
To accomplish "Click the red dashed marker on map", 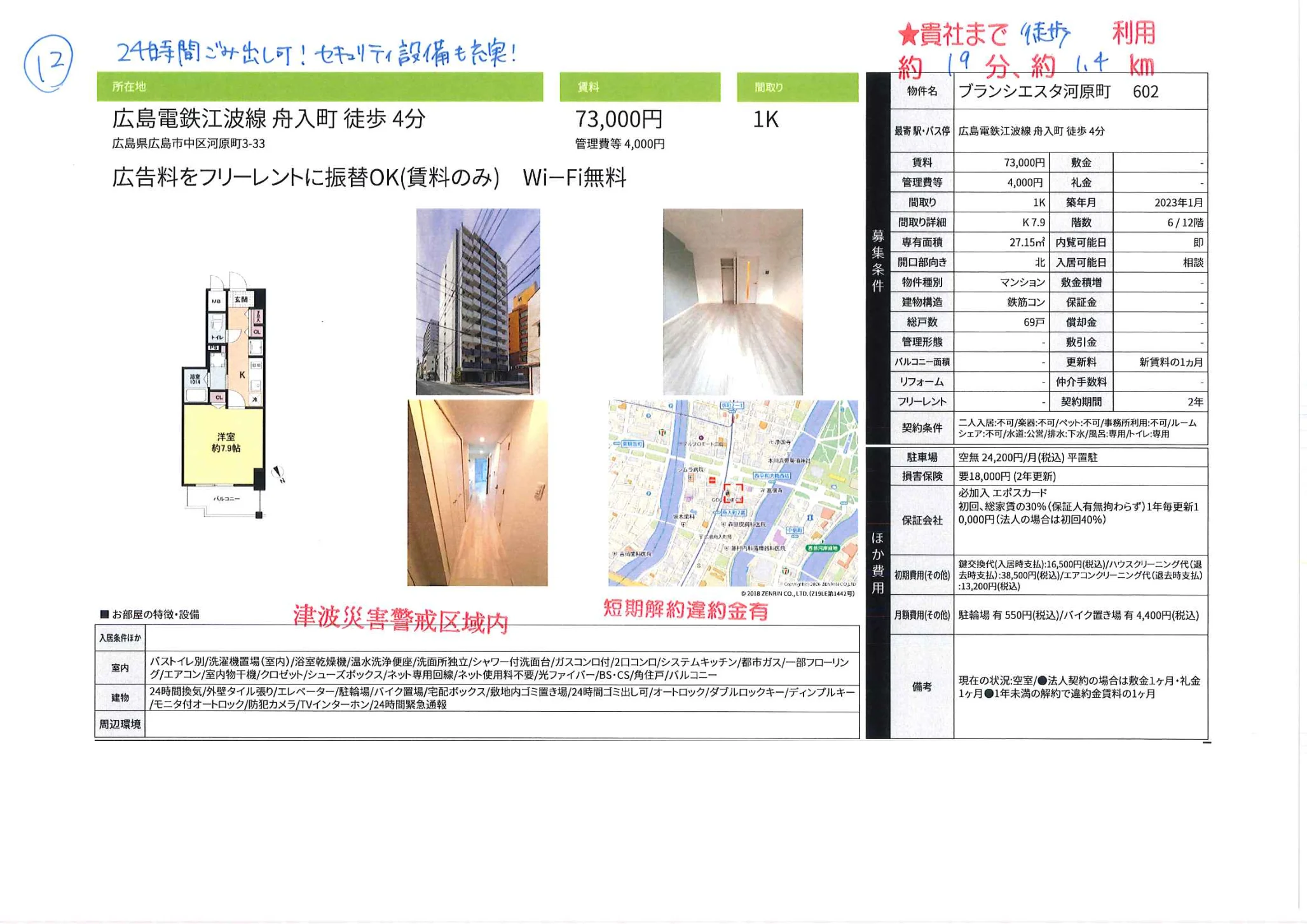I will pyautogui.click(x=733, y=493).
